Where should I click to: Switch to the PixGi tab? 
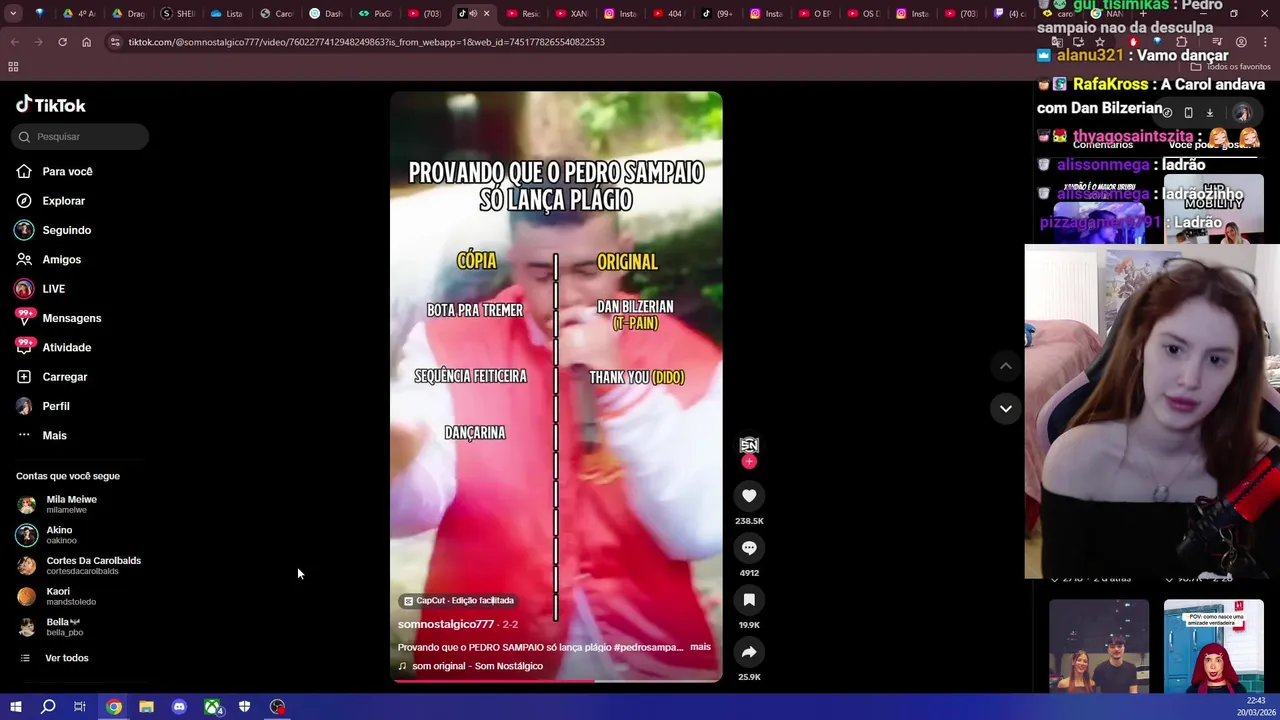[x=376, y=13]
